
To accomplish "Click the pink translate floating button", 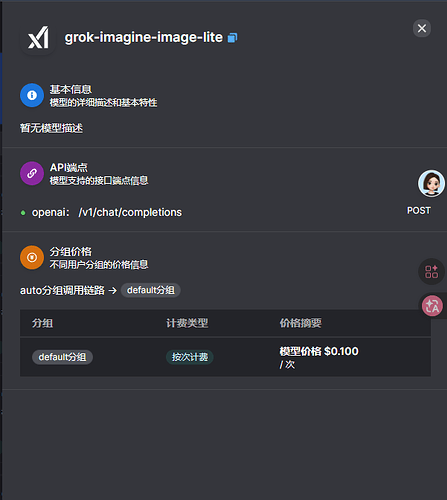I will (432, 306).
